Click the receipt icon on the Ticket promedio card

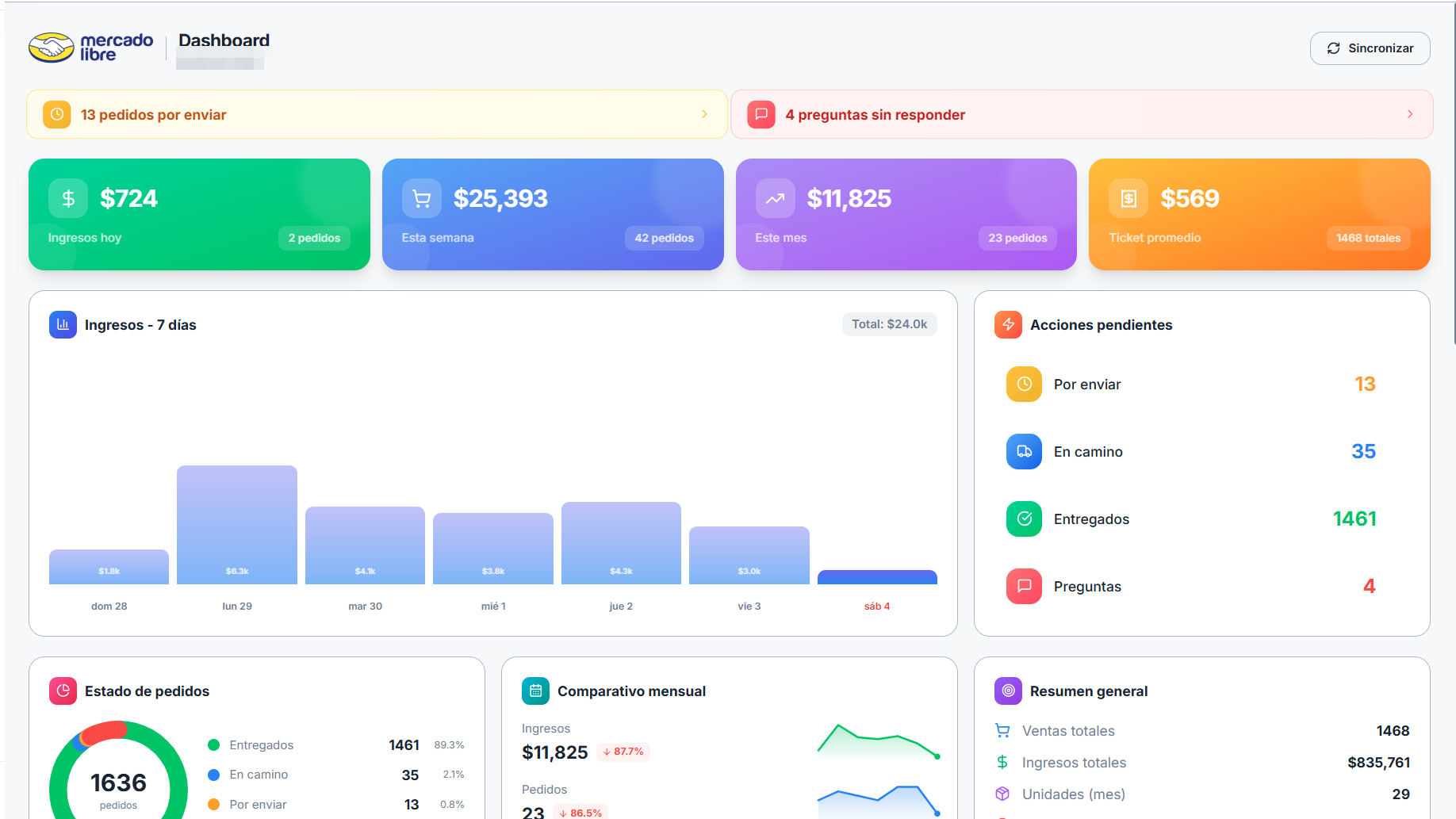pos(1128,198)
